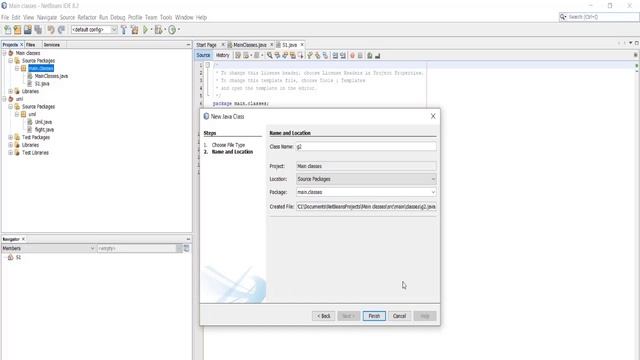Click the Next Bookmark icon in editor toolbar

[318, 56]
